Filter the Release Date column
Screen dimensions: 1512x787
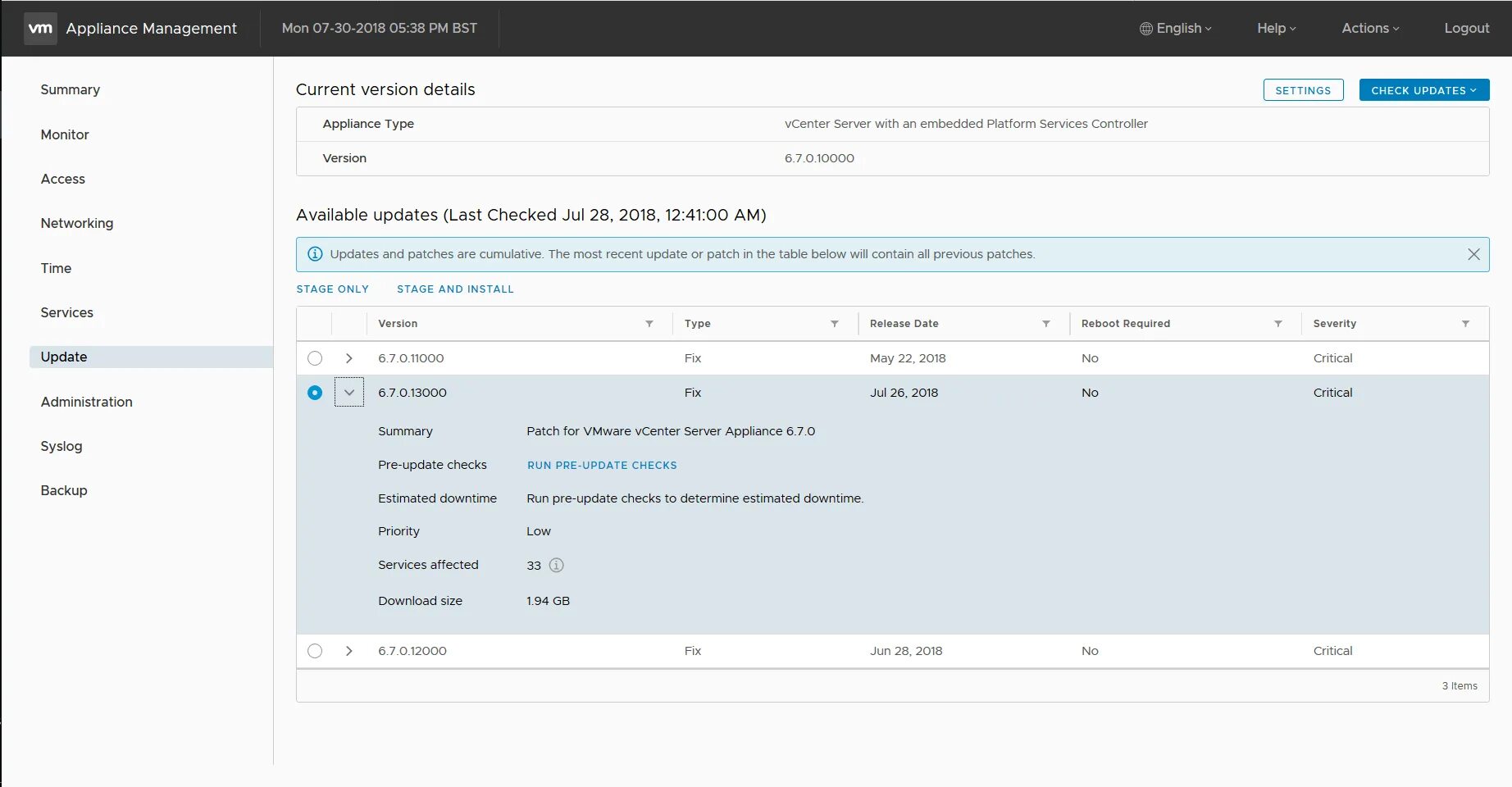(x=1046, y=324)
